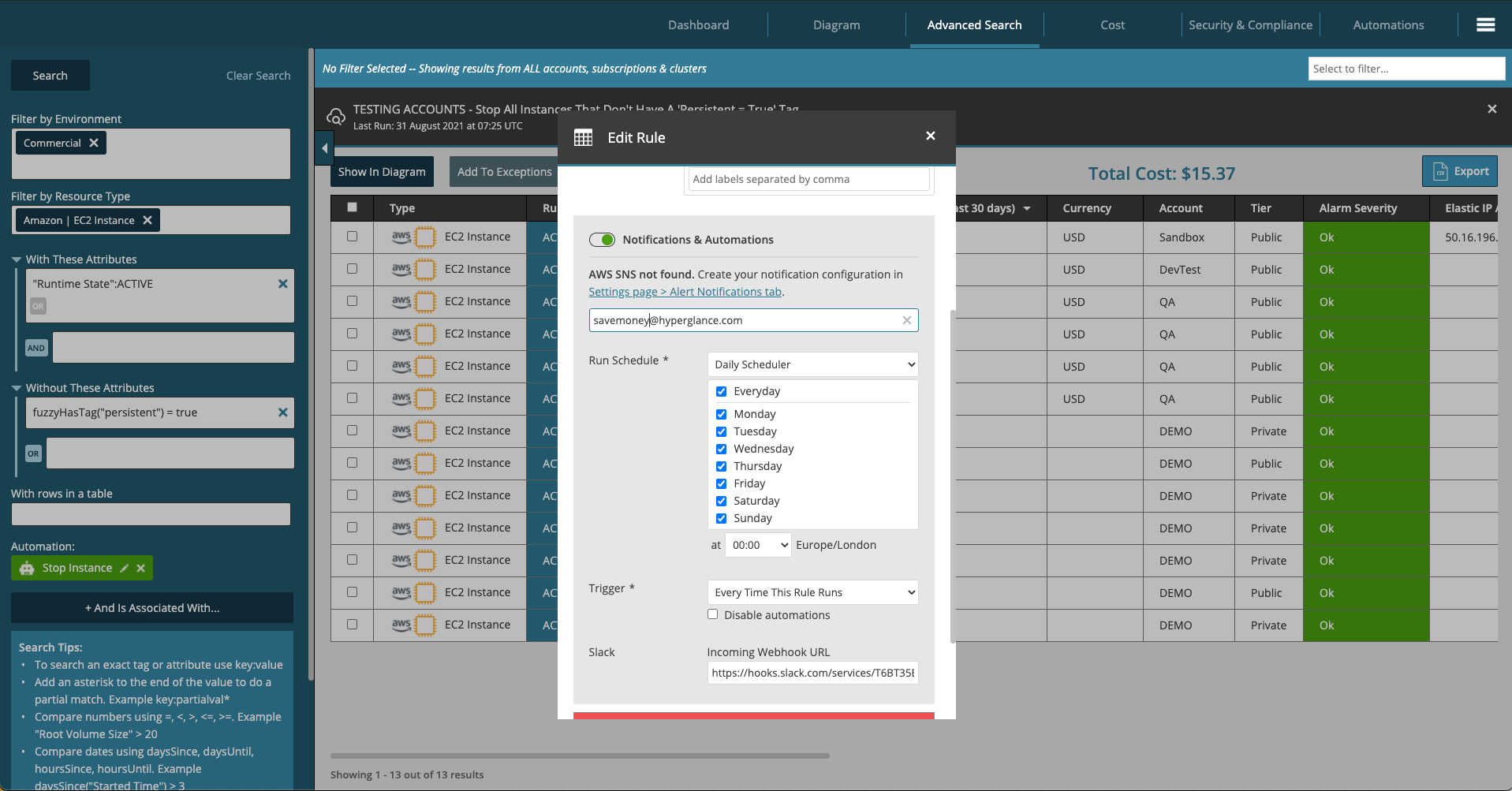Click the AND operator badge
This screenshot has height=791, width=1512.
36,348
